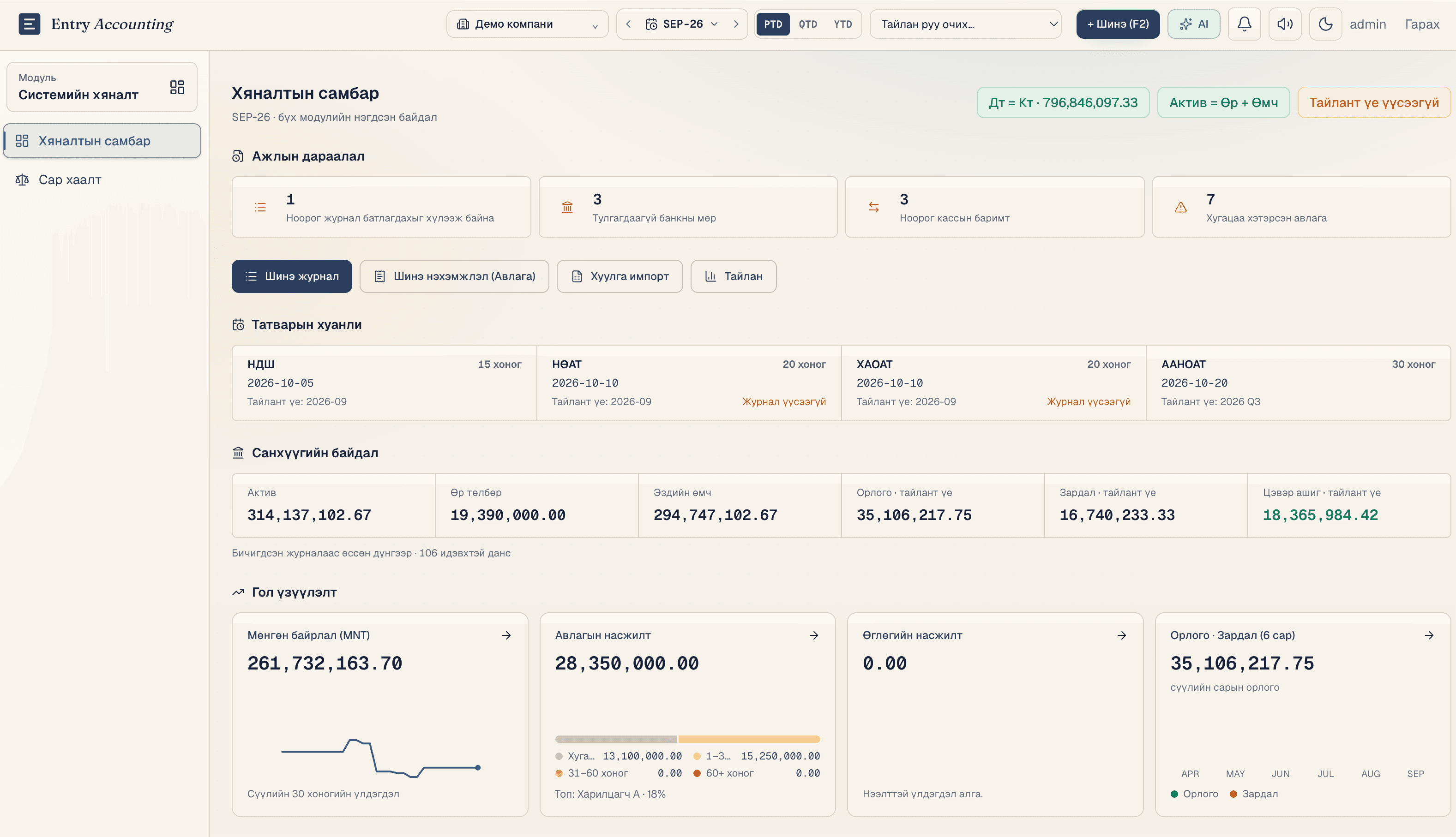1456x837 pixels.
Task: Go to next period arrow
Action: [x=735, y=24]
